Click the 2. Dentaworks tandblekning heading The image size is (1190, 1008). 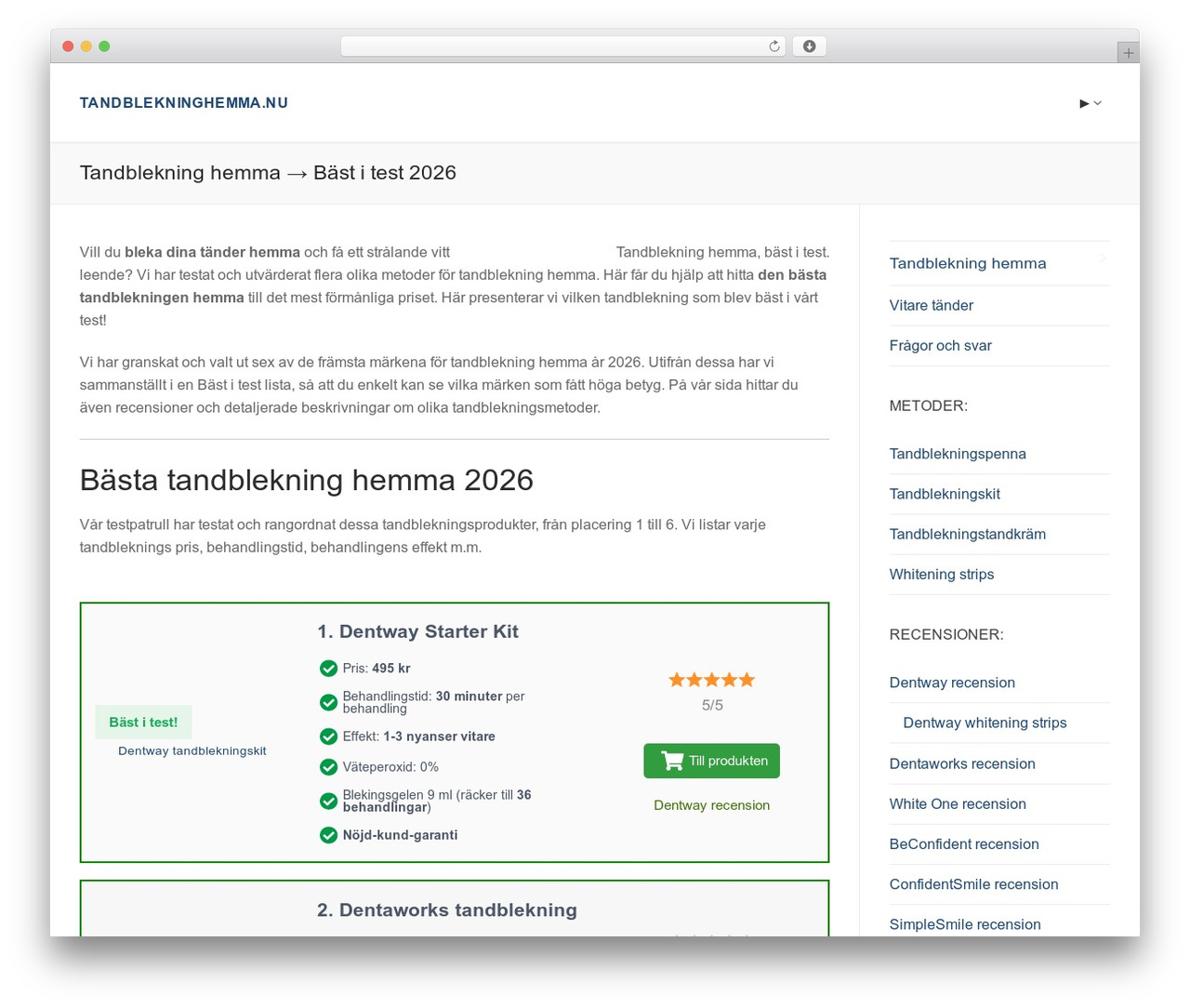447,910
